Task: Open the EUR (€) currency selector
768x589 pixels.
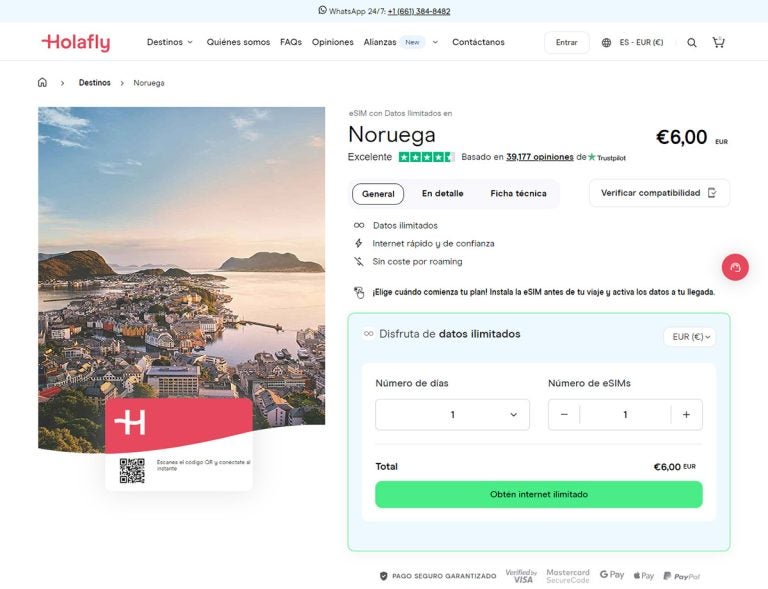Action: [x=690, y=337]
